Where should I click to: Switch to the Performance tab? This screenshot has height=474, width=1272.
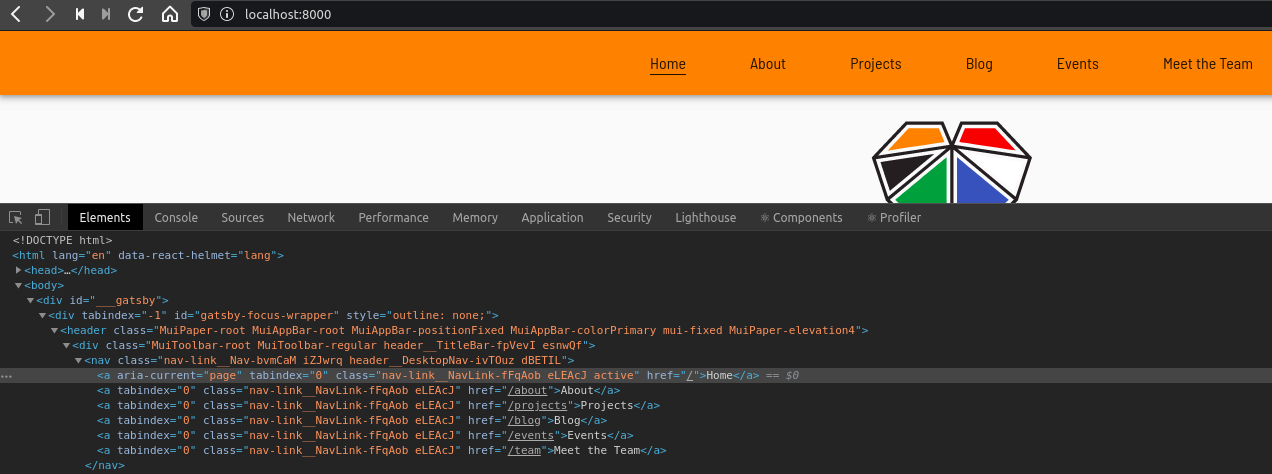[394, 217]
